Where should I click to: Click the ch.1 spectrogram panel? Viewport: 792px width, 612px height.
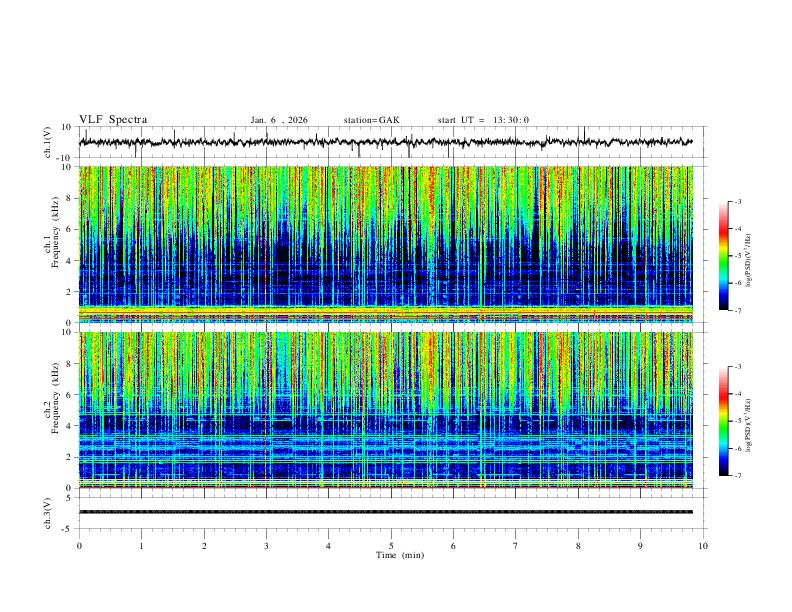[x=386, y=244]
